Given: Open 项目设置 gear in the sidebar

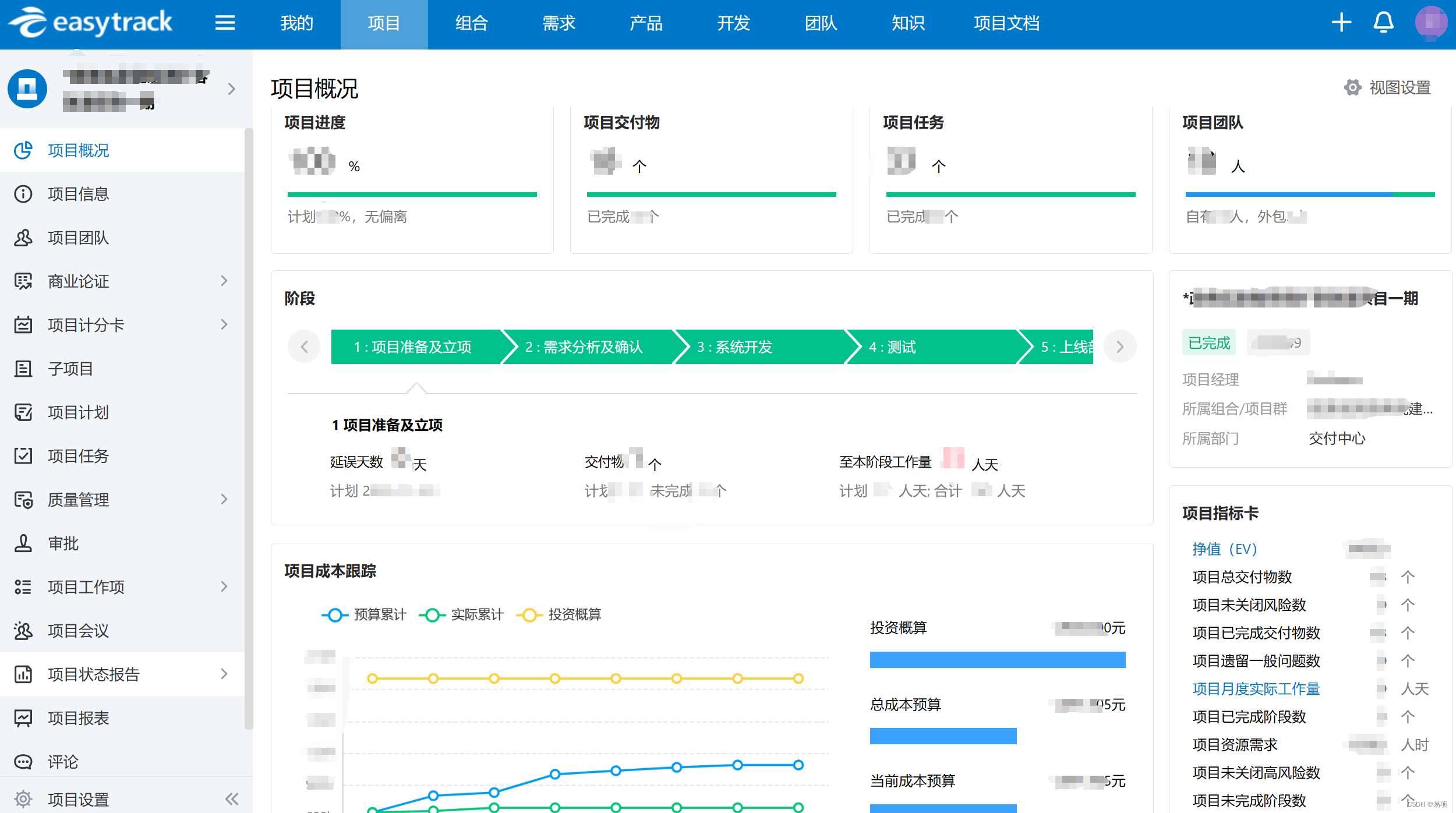Looking at the screenshot, I should [23, 799].
